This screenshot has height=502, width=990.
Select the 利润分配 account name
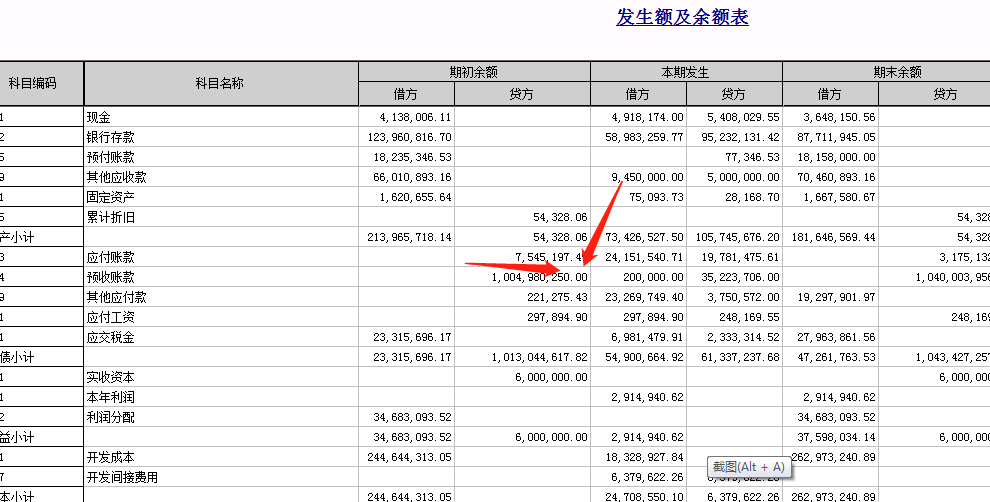click(x=110, y=417)
